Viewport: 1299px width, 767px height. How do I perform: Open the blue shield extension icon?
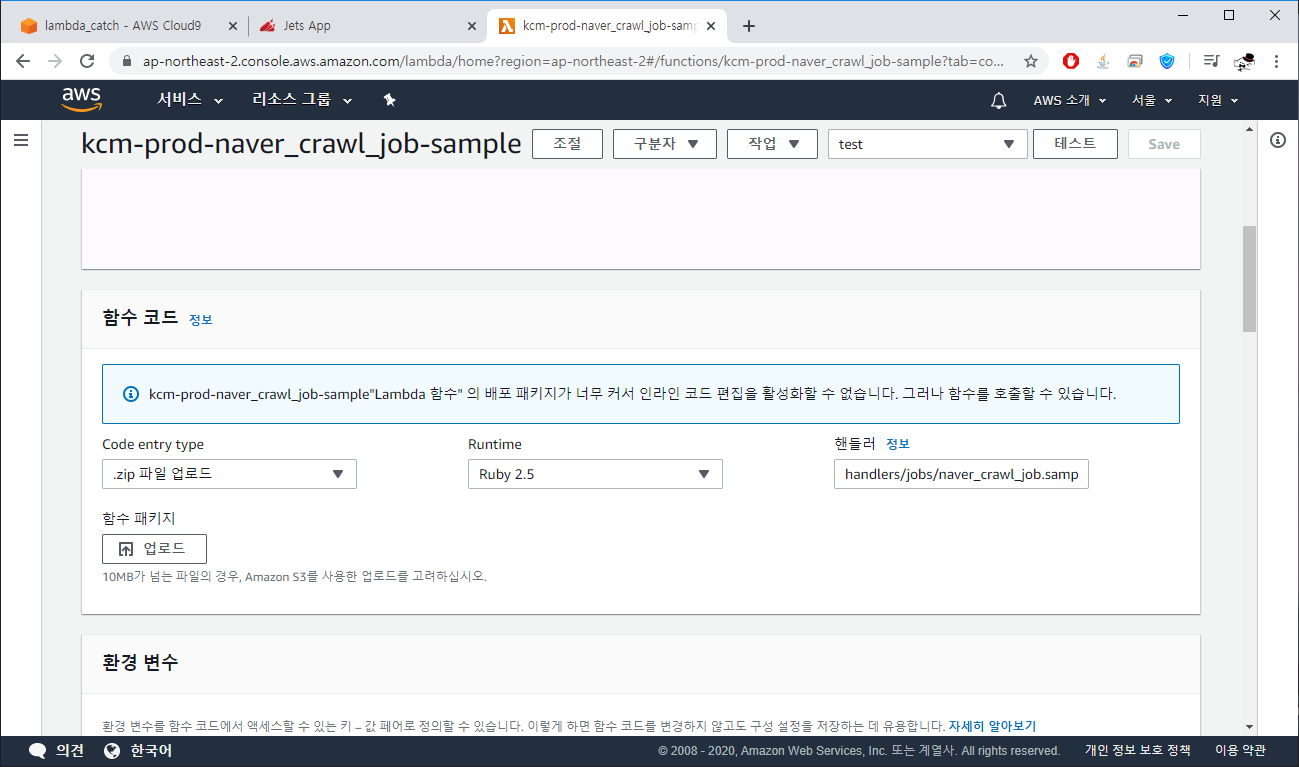click(x=1167, y=61)
